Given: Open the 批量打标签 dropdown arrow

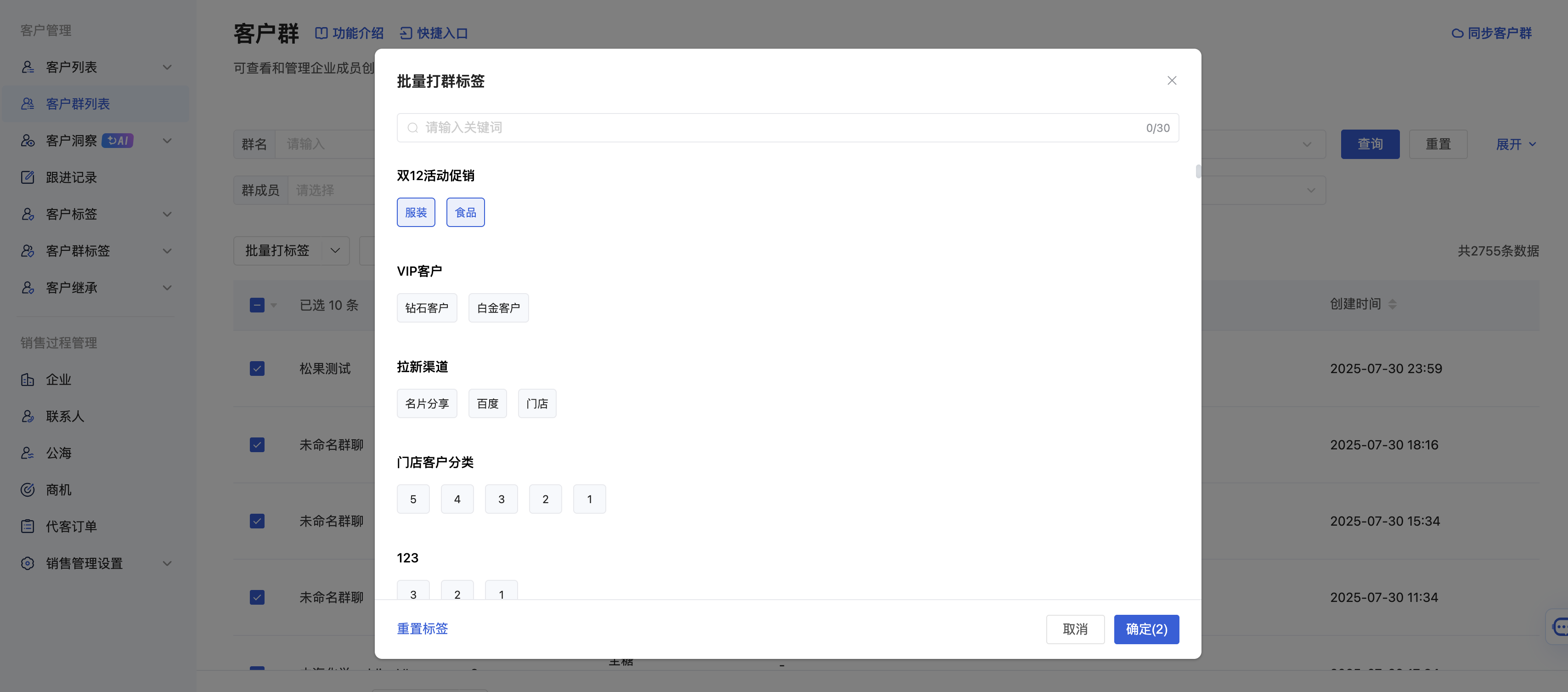Looking at the screenshot, I should coord(335,251).
